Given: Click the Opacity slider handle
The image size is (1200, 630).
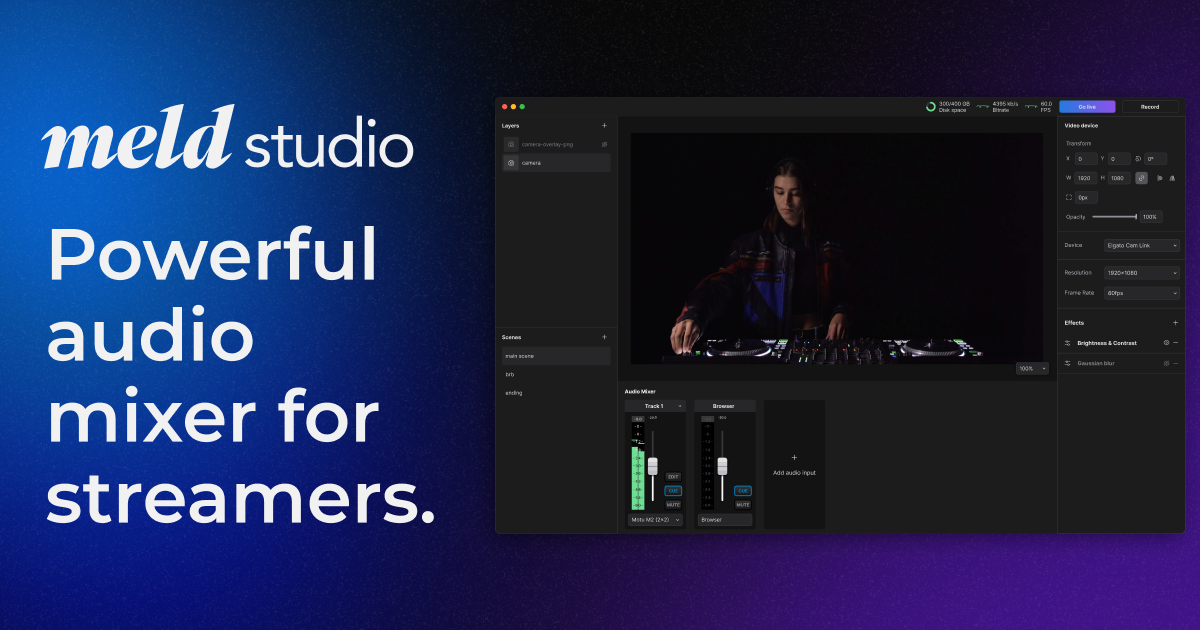Looking at the screenshot, I should (x=1136, y=217).
